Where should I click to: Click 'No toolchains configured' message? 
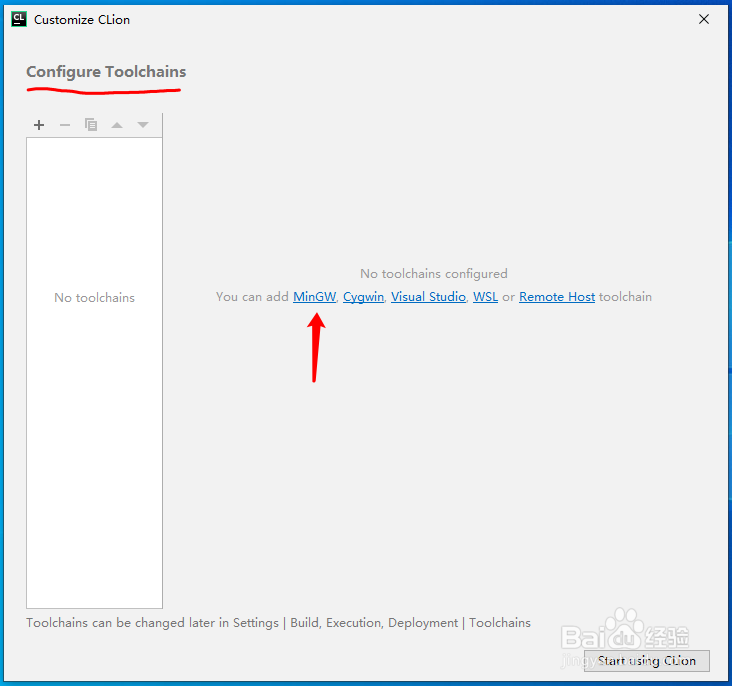(434, 274)
